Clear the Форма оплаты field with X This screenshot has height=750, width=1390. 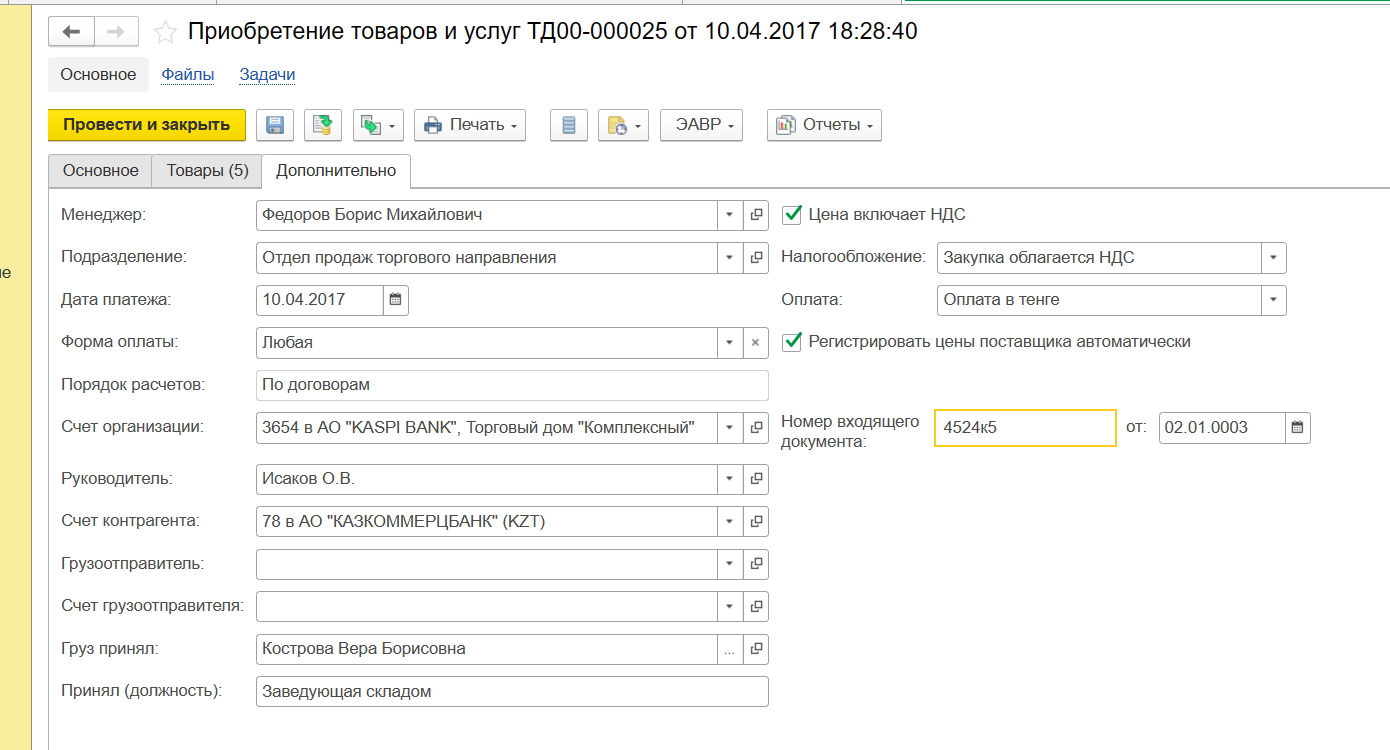tap(756, 343)
